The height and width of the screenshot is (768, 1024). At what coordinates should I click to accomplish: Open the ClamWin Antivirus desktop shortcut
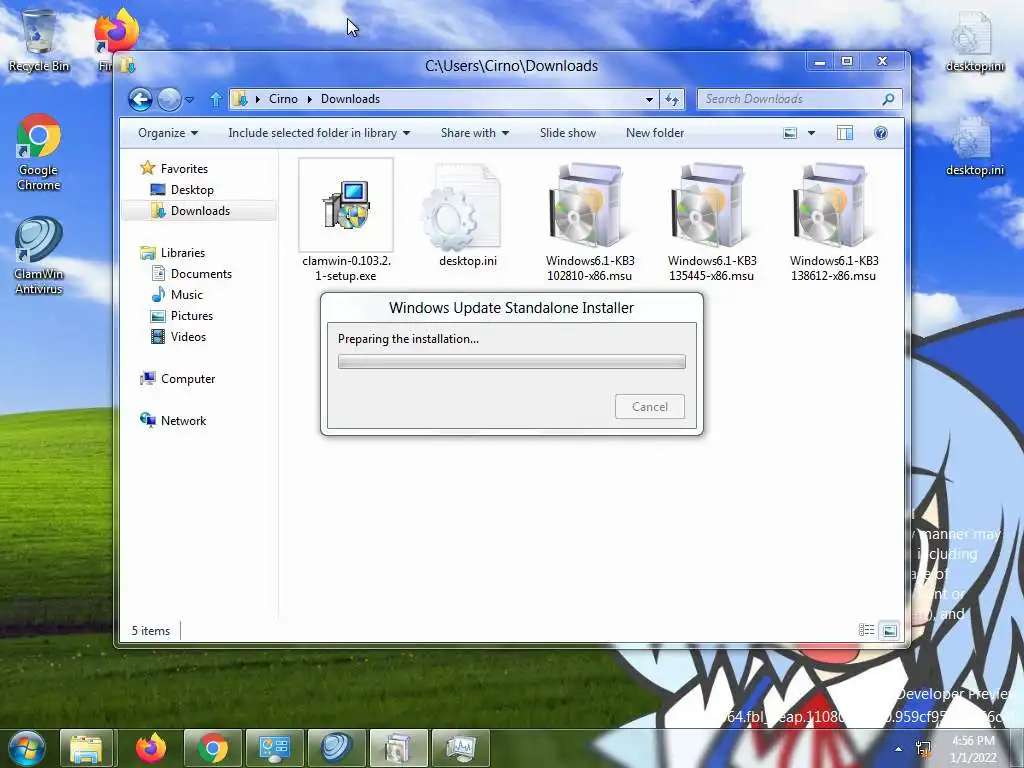pyautogui.click(x=39, y=256)
